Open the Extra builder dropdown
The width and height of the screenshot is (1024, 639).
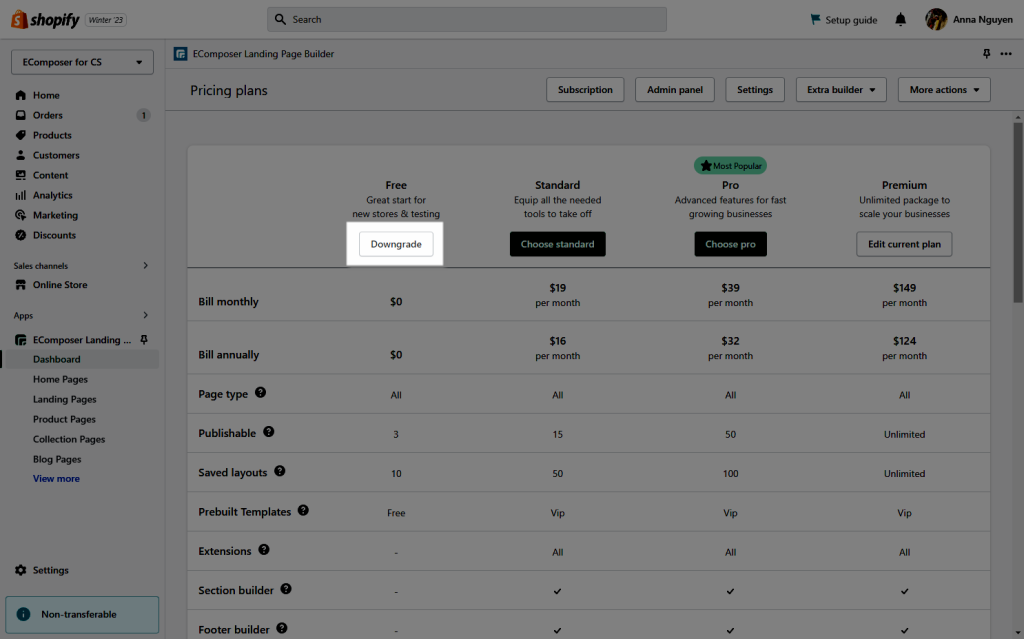pyautogui.click(x=841, y=90)
